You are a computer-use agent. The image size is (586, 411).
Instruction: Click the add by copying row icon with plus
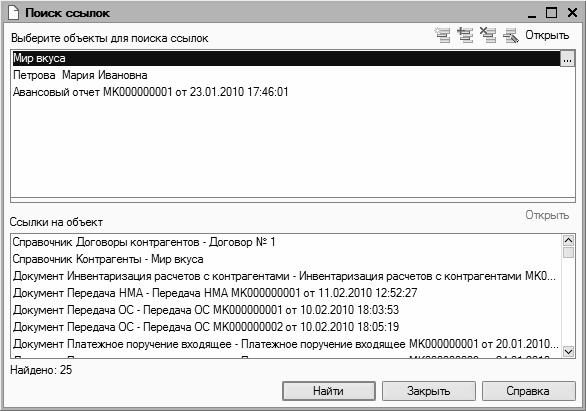pos(465,35)
